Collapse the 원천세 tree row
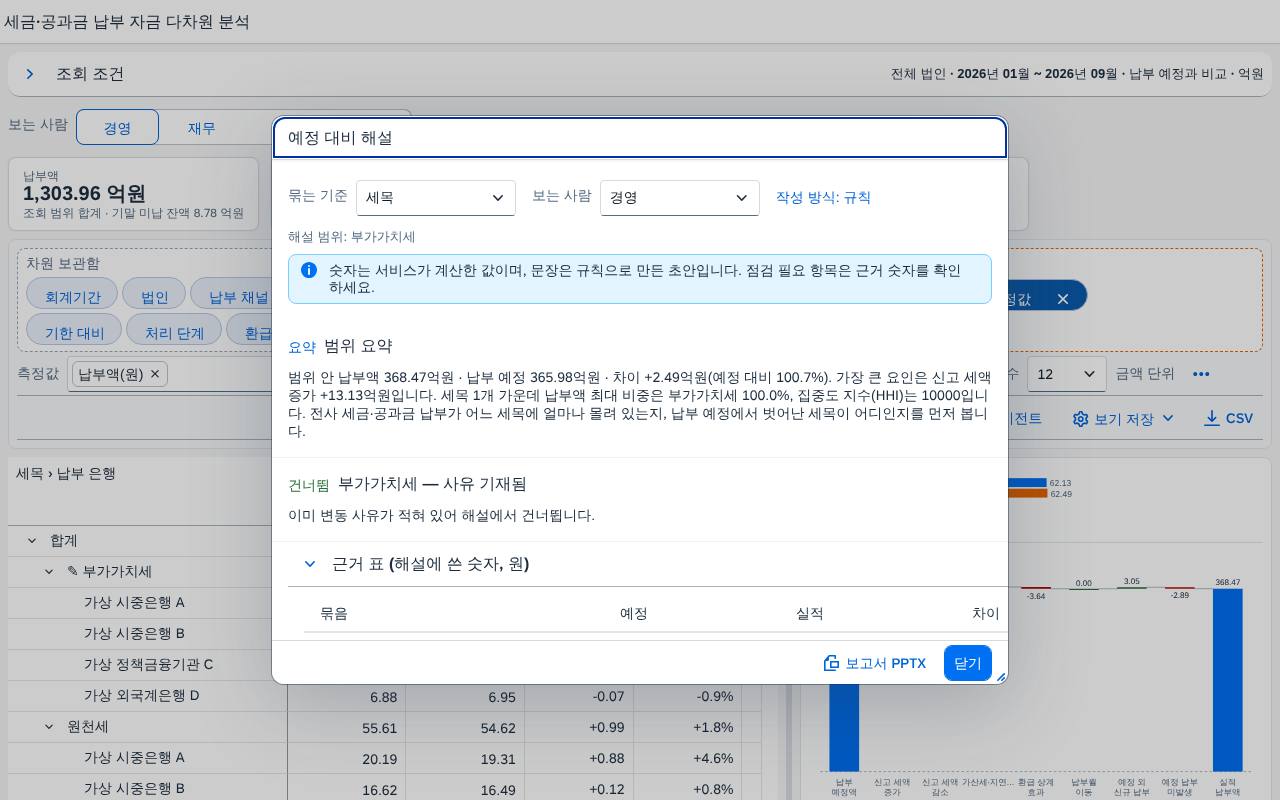1280x800 pixels. coord(49,727)
